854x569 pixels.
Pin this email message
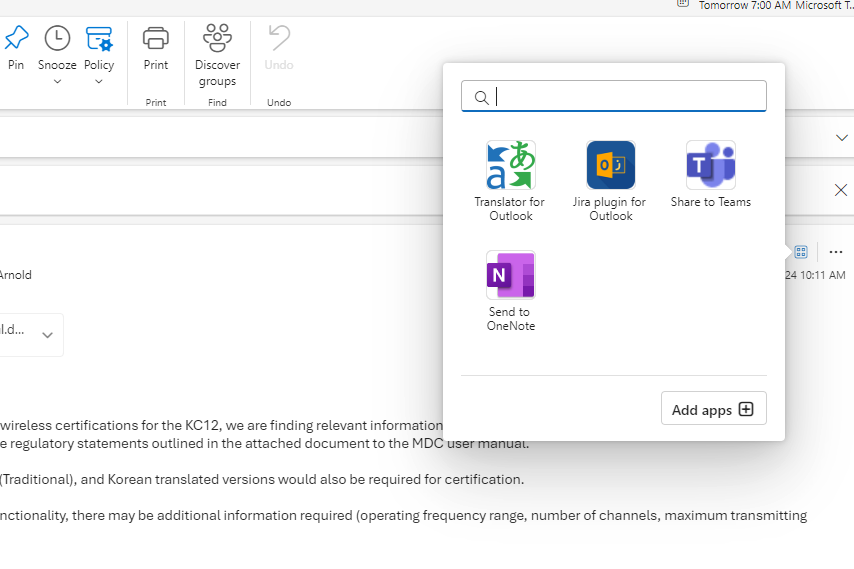[16, 48]
